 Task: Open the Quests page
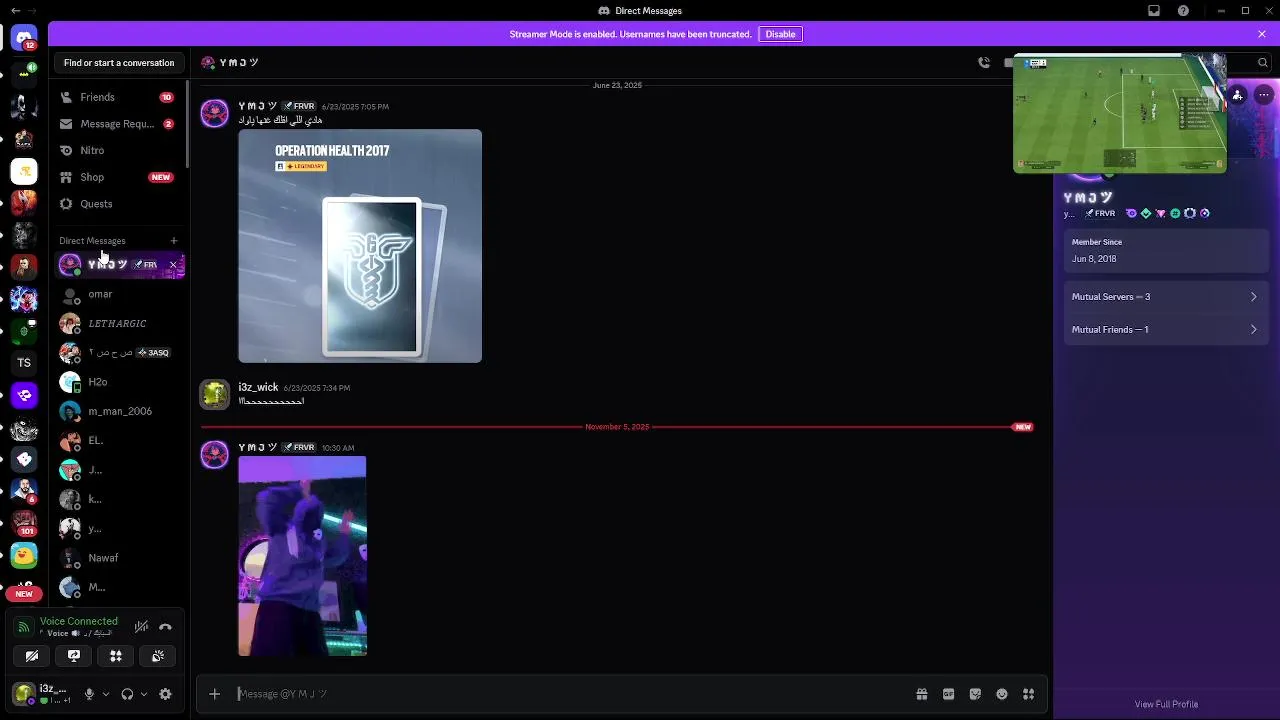coord(119,204)
